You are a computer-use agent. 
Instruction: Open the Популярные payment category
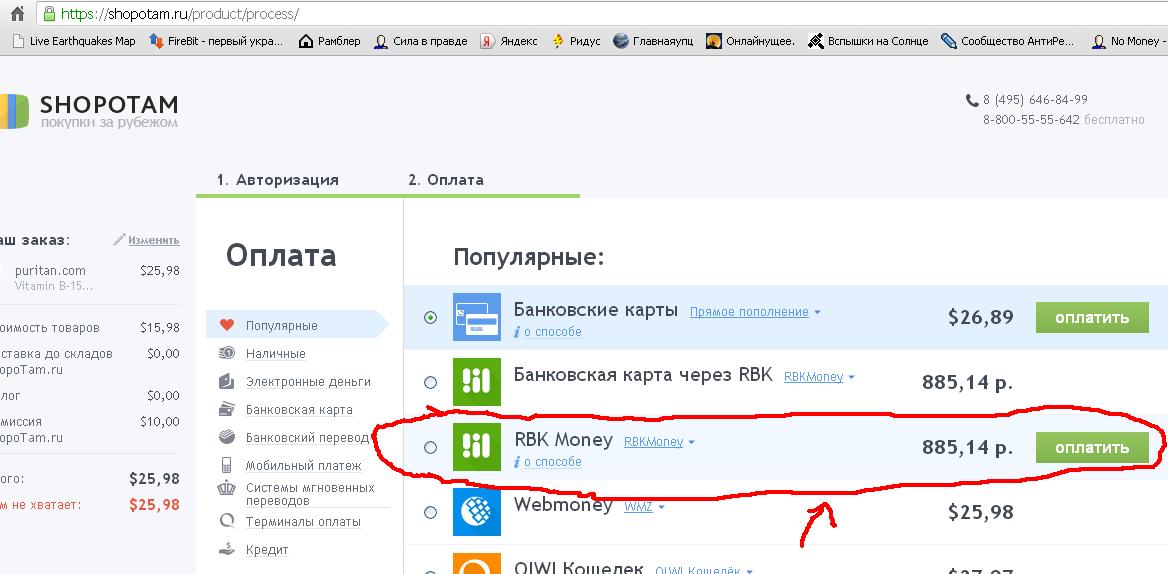point(282,325)
